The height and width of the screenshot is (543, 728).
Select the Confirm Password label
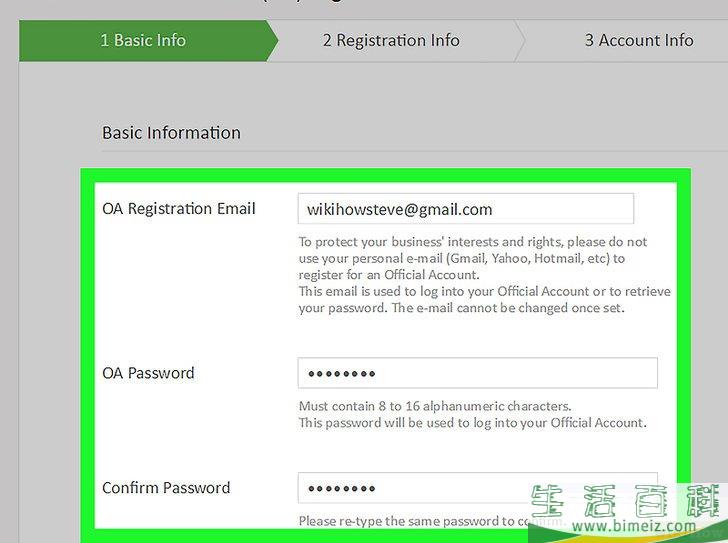click(x=166, y=488)
